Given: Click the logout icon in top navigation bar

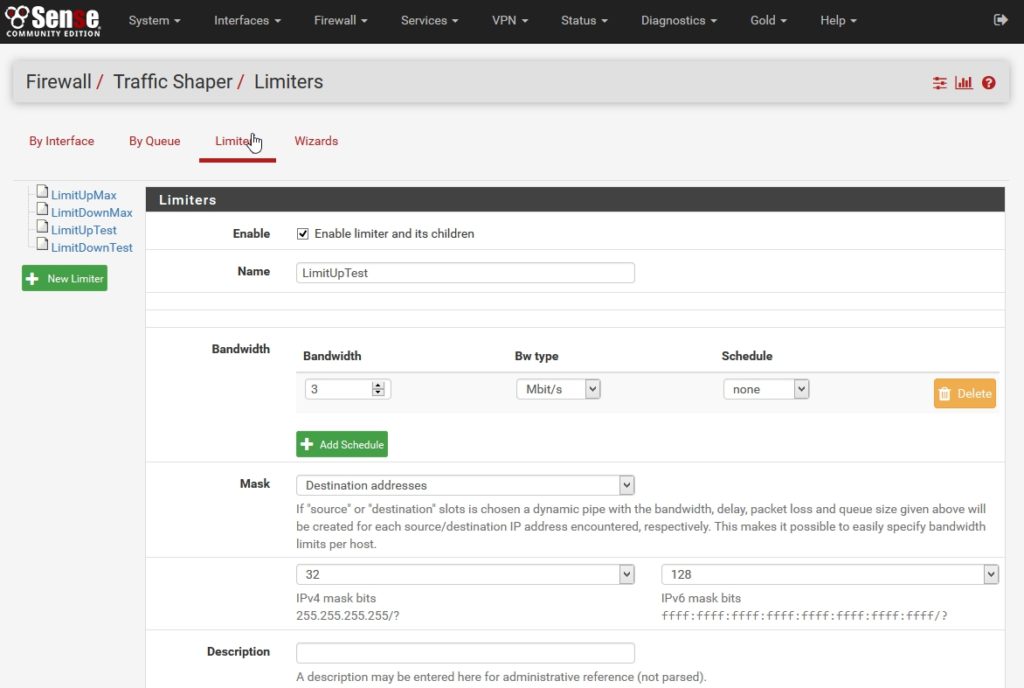Looking at the screenshot, I should pos(1000,20).
